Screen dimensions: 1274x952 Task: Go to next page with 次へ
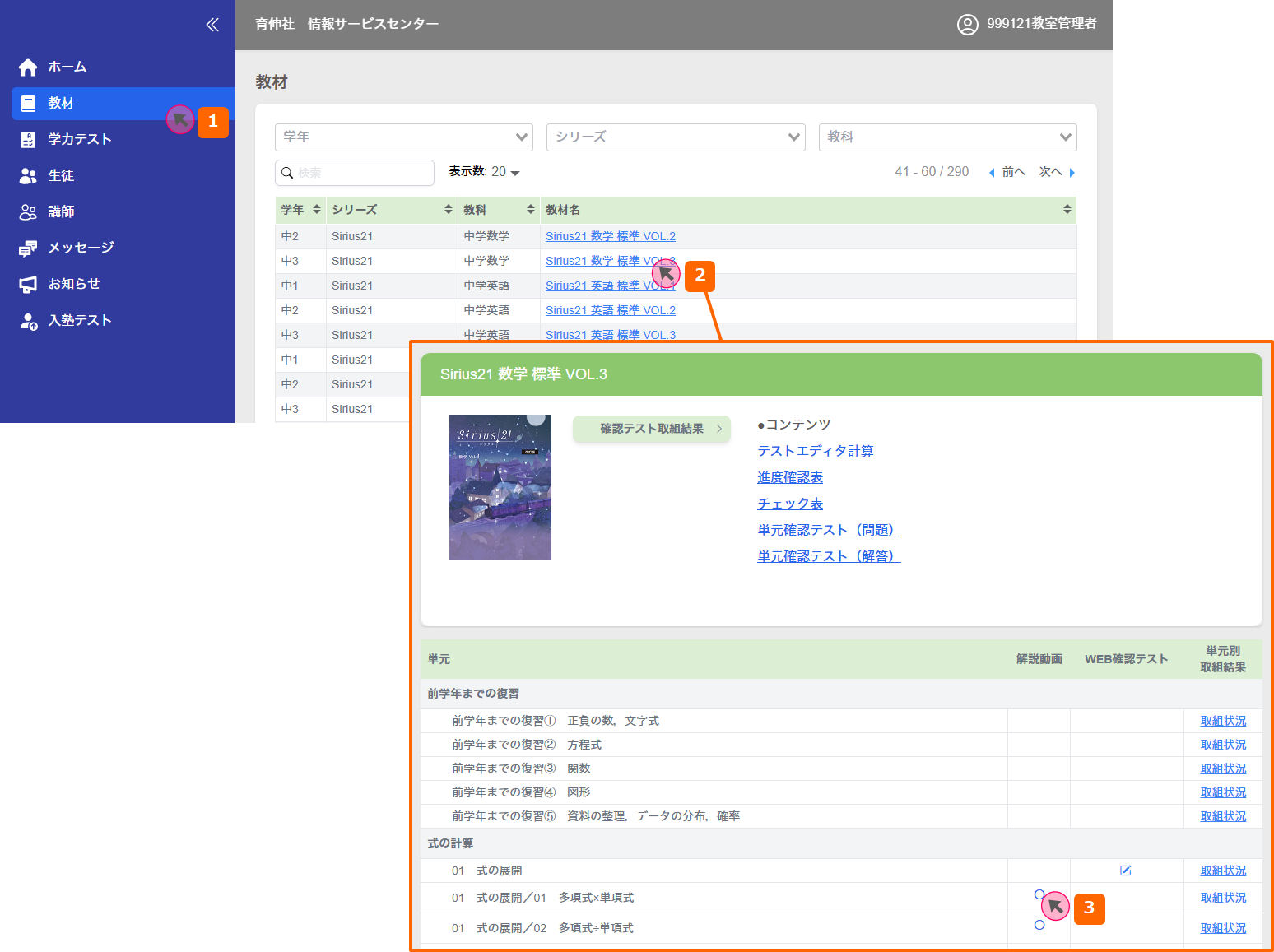[1057, 172]
